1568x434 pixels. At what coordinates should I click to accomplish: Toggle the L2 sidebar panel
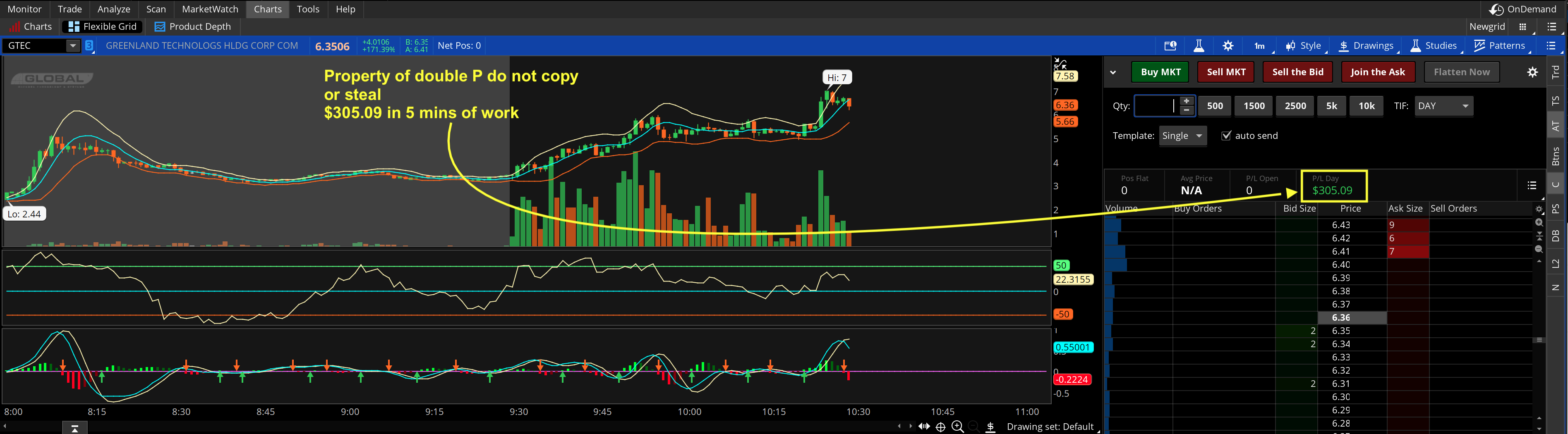pyautogui.click(x=1555, y=263)
